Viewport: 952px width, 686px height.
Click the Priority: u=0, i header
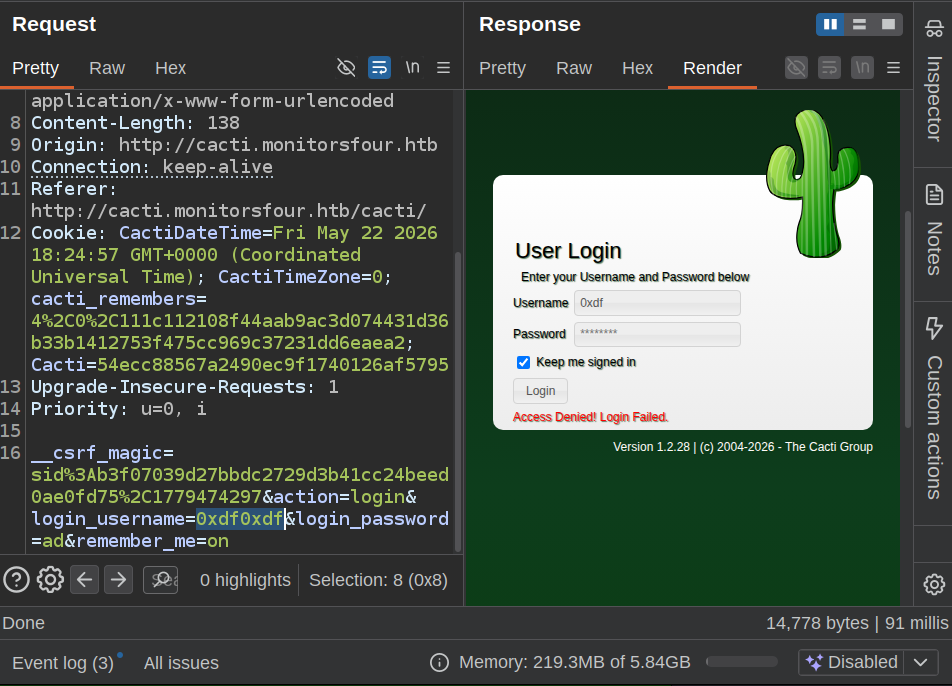[118, 409]
